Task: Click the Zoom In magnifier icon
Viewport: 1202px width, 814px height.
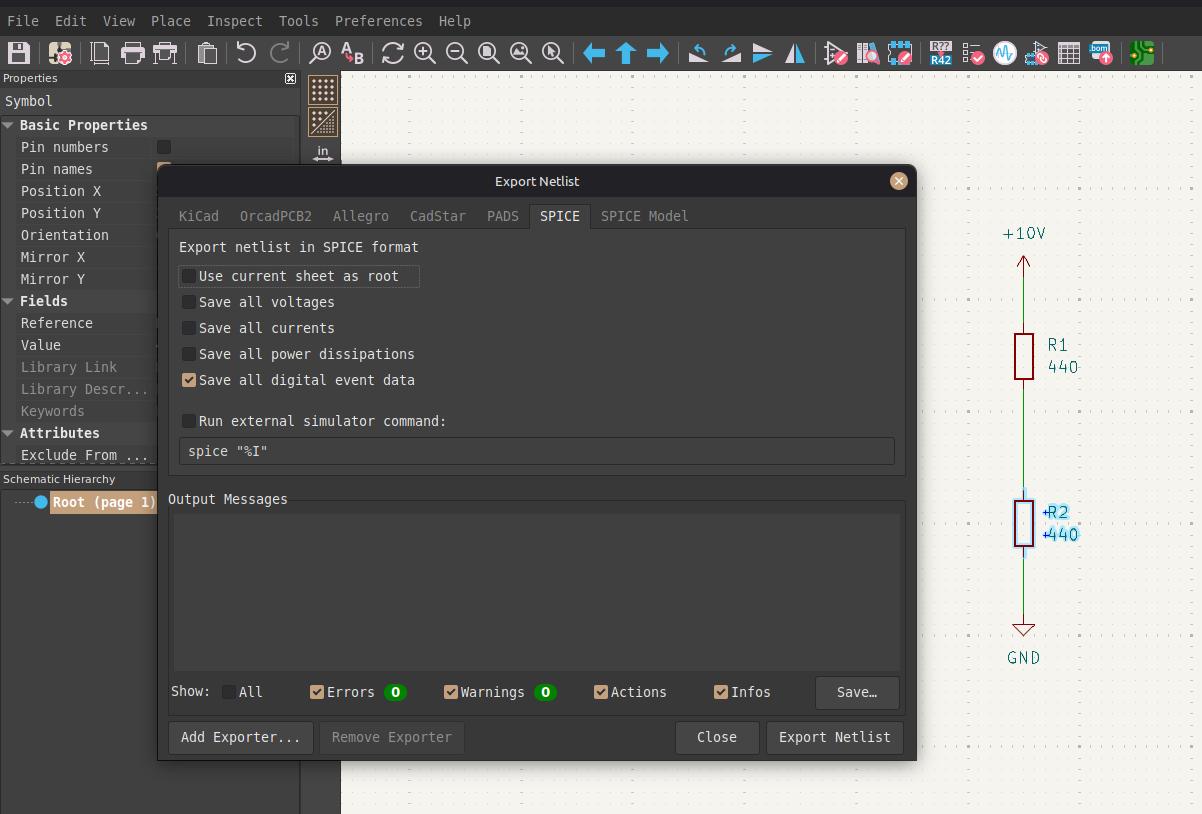Action: pos(425,53)
